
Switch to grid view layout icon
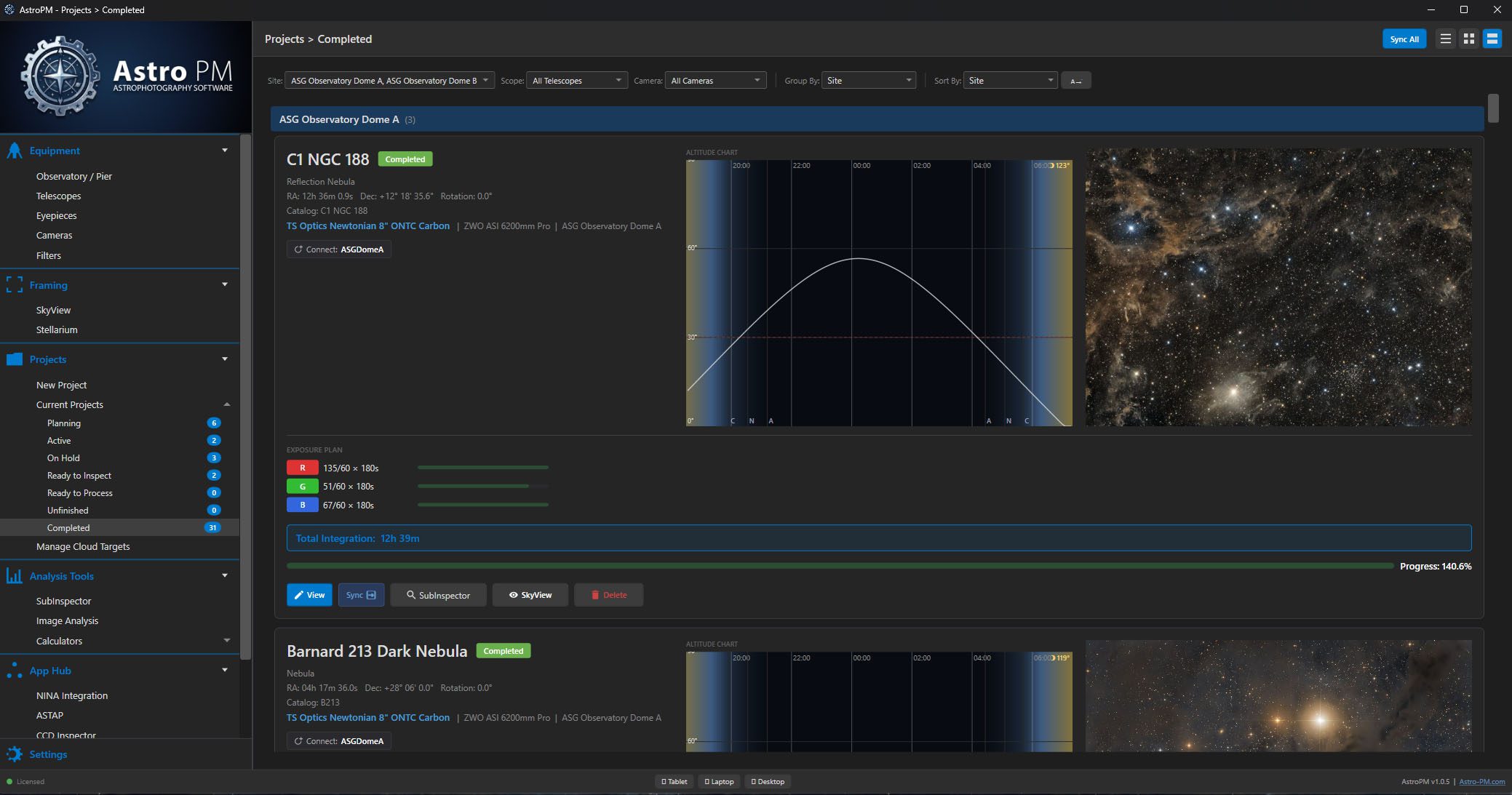point(1468,39)
